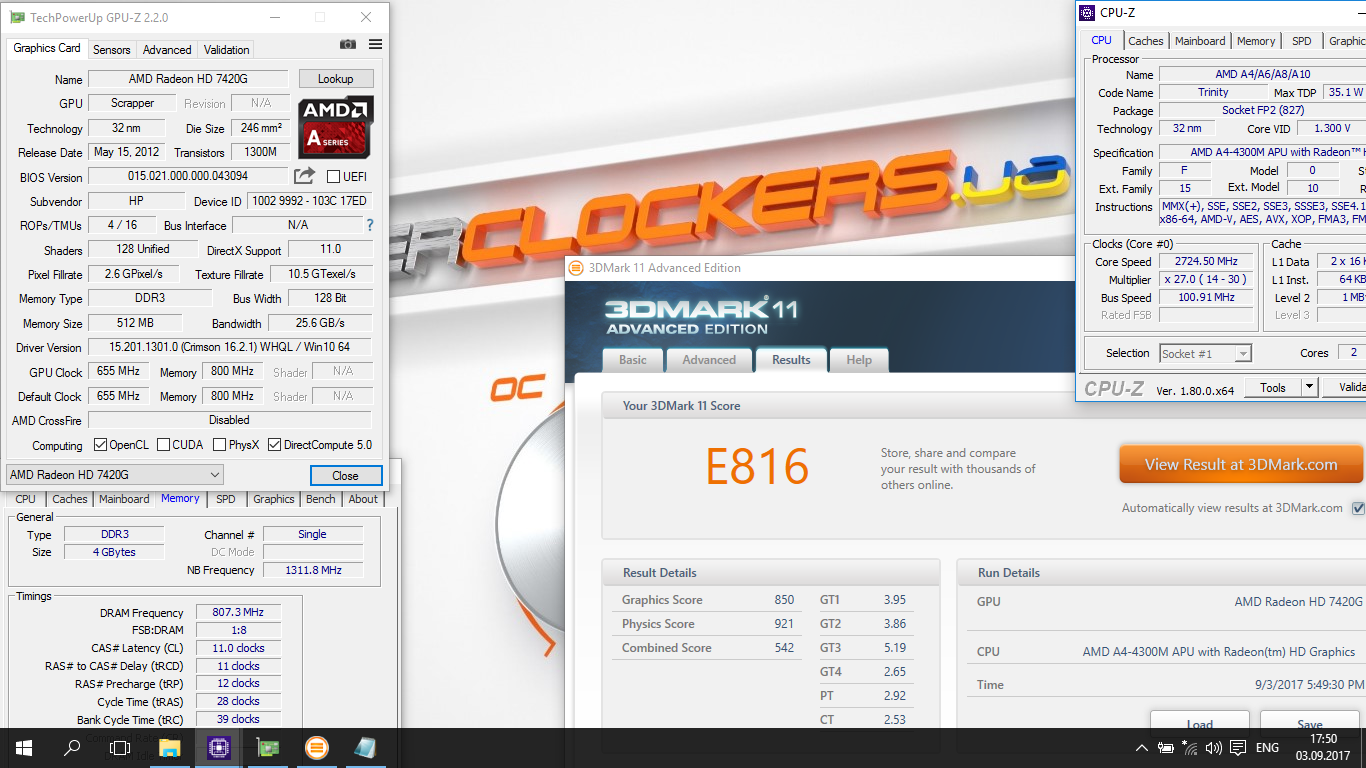Click the BIOS export share icon
This screenshot has width=1366, height=768.
[x=304, y=176]
